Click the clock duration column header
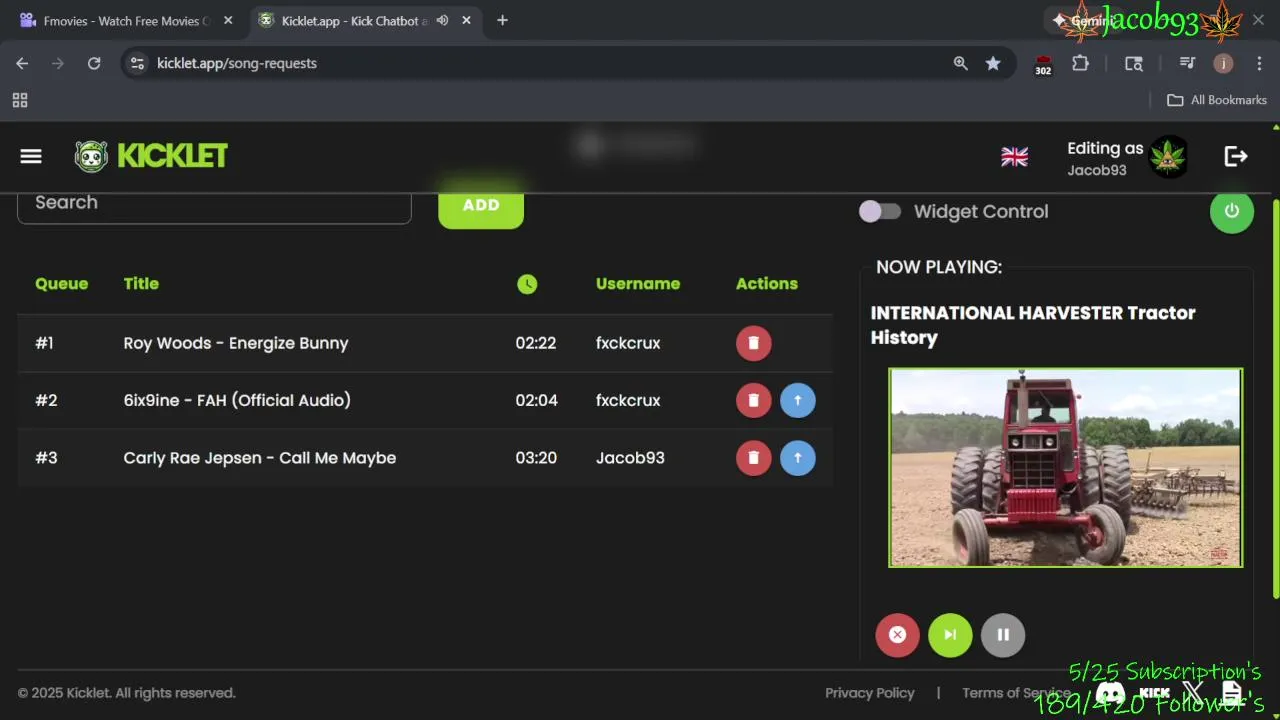Screen dimensions: 1280x720 527,284
